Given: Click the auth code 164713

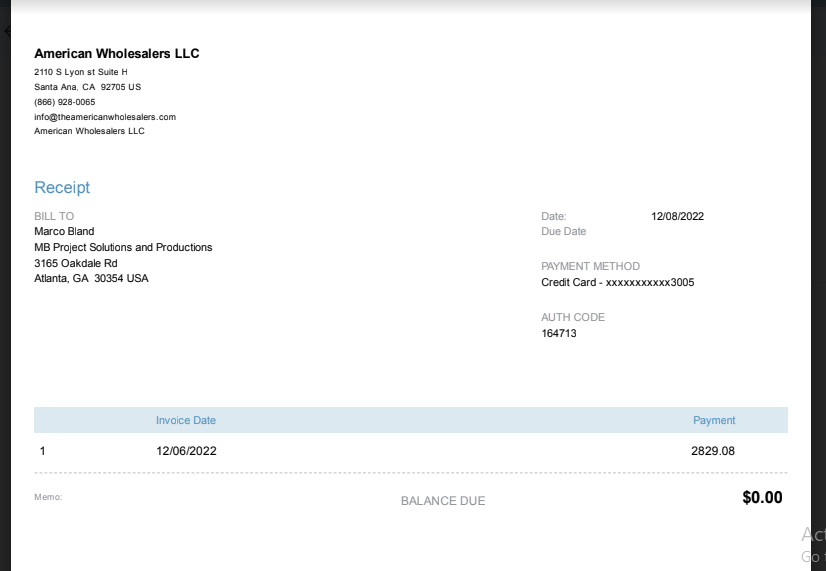Looking at the screenshot, I should 559,333.
